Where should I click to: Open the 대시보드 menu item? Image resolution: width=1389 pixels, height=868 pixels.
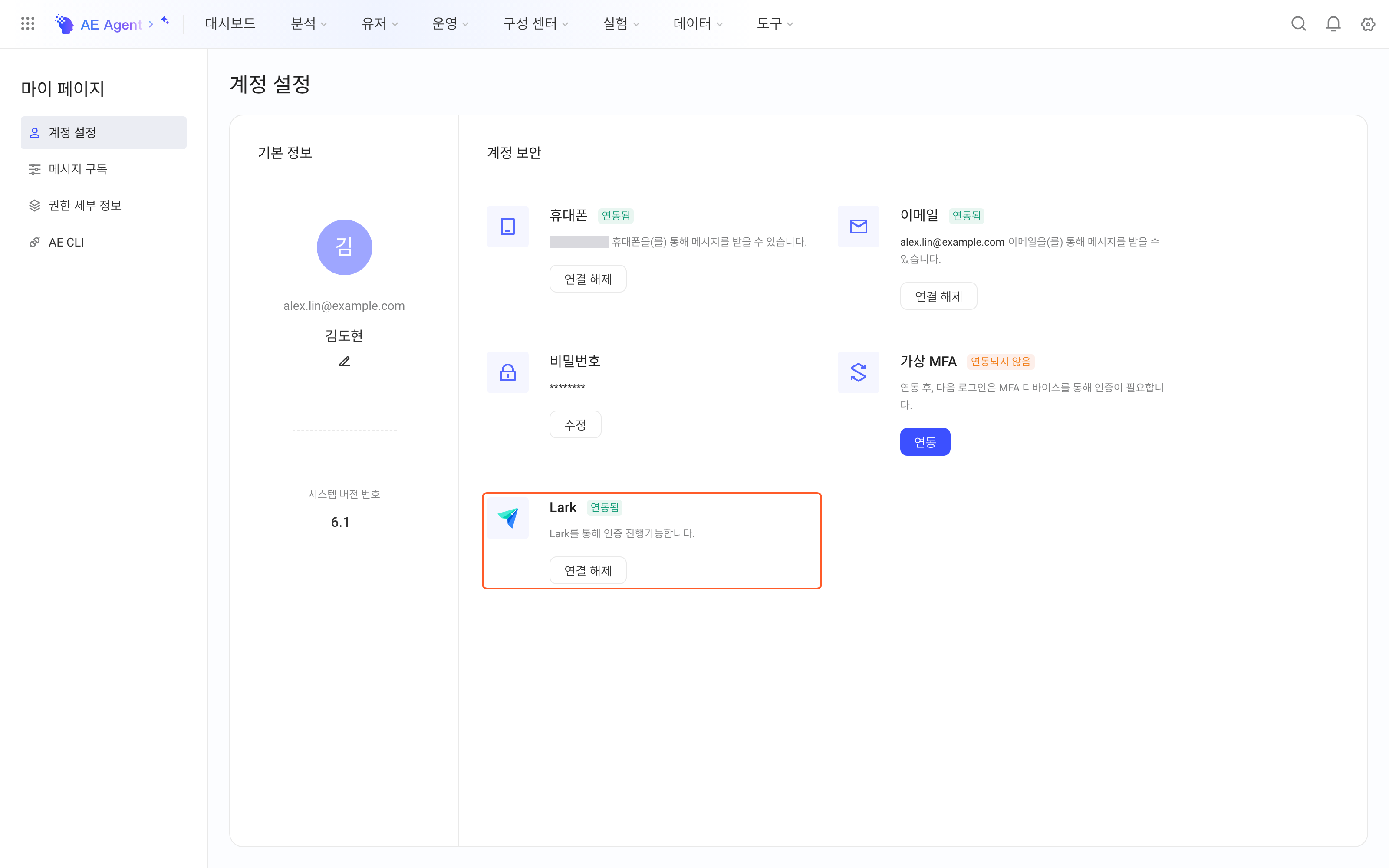[230, 23]
